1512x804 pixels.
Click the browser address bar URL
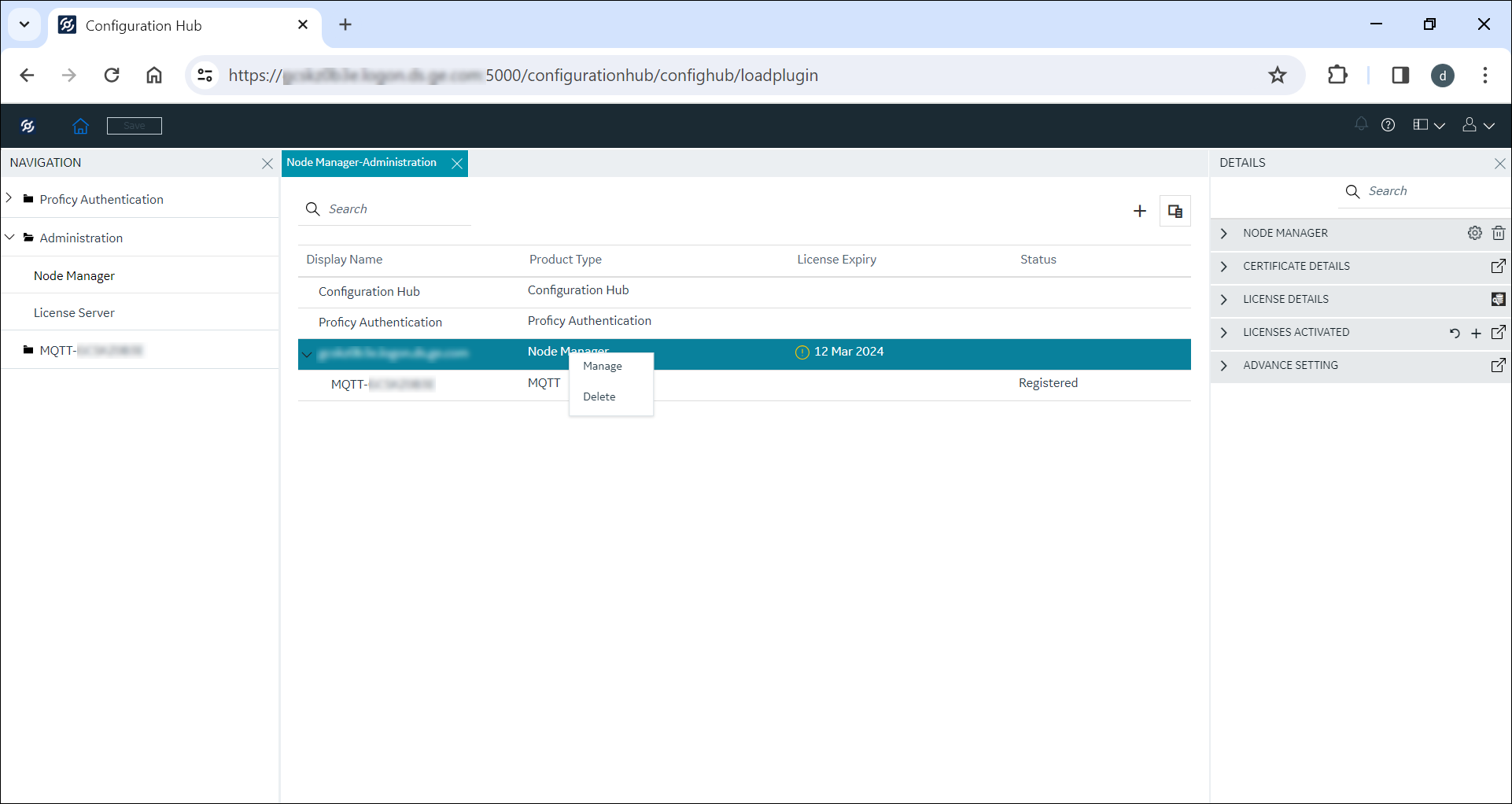523,76
